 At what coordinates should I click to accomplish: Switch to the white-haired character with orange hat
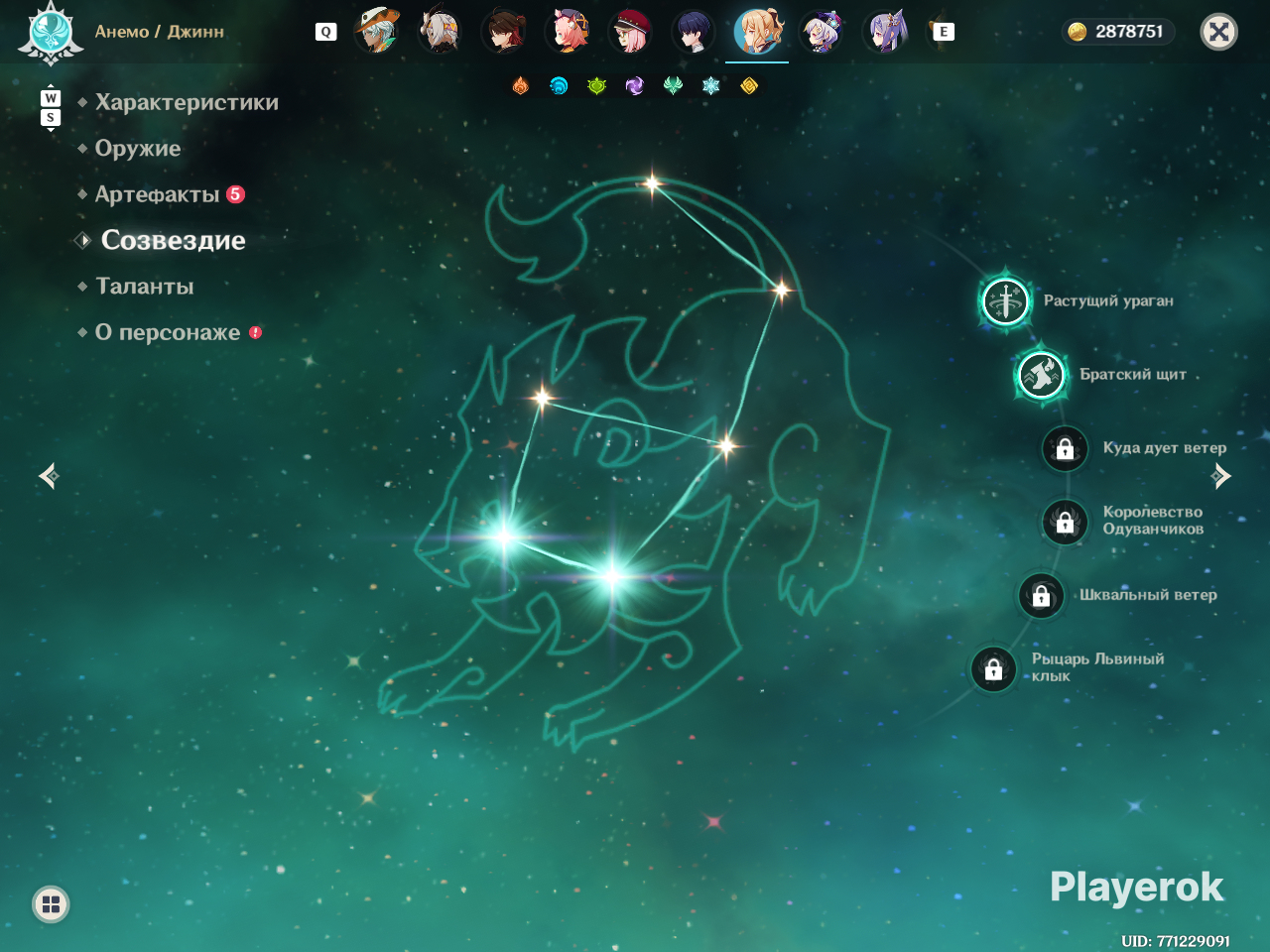(377, 31)
